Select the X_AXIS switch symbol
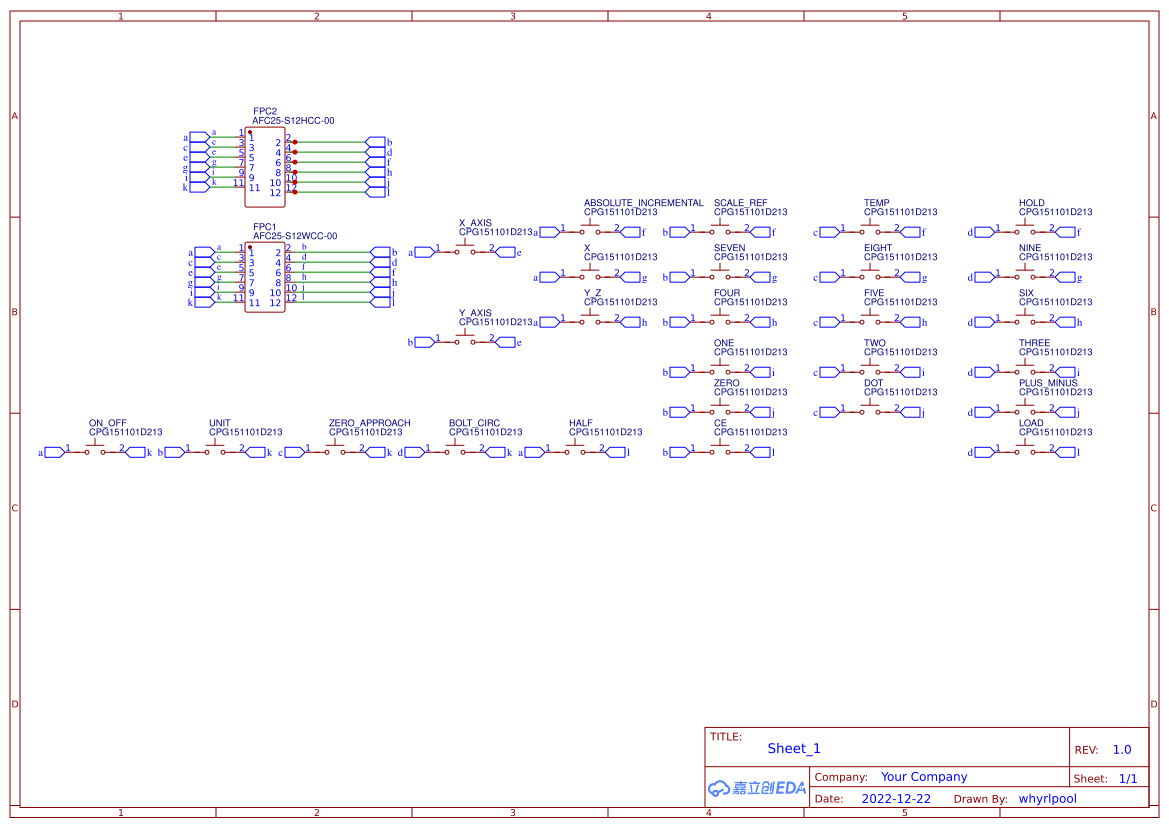Image resolution: width=1169 pixels, height=828 pixels. (467, 251)
